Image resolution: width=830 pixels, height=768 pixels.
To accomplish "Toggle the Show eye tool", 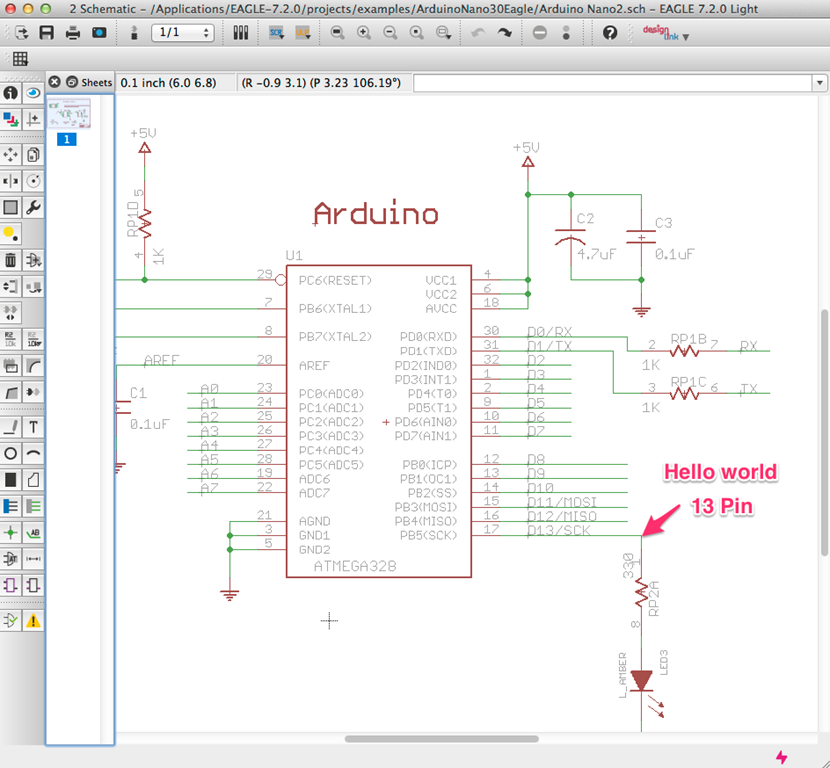I will [34, 93].
